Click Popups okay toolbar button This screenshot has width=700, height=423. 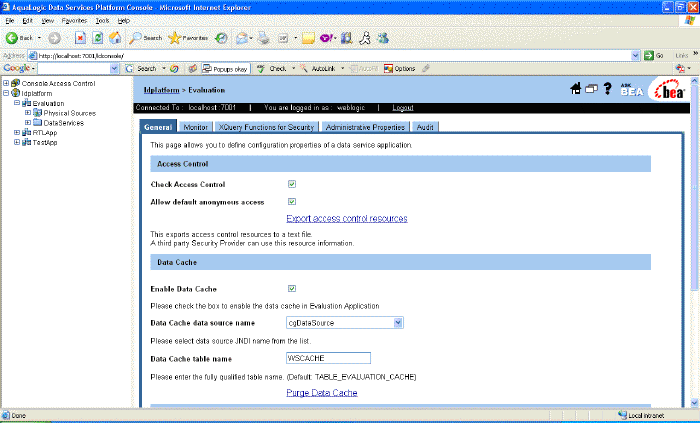click(225, 69)
